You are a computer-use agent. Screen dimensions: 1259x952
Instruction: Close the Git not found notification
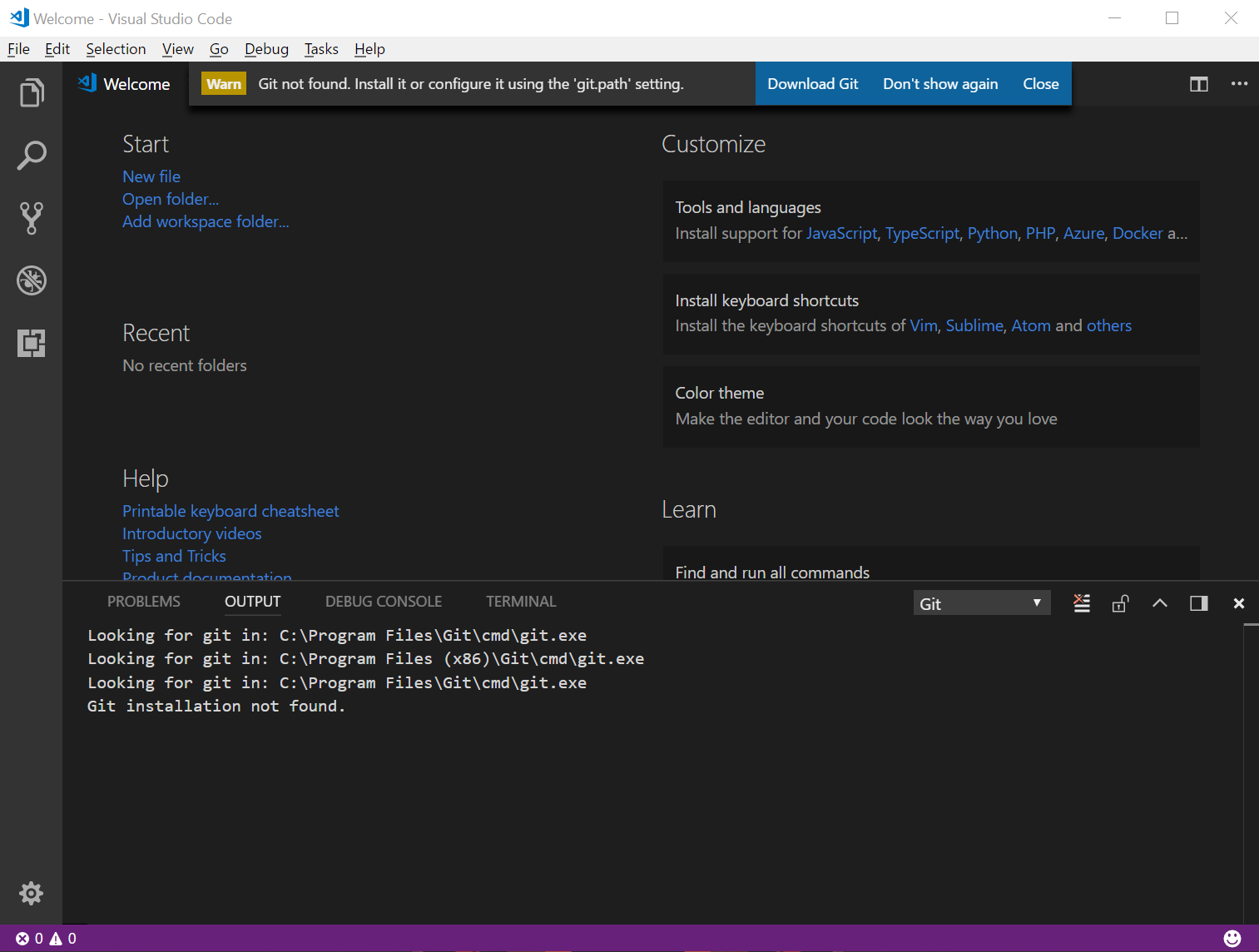click(x=1041, y=84)
